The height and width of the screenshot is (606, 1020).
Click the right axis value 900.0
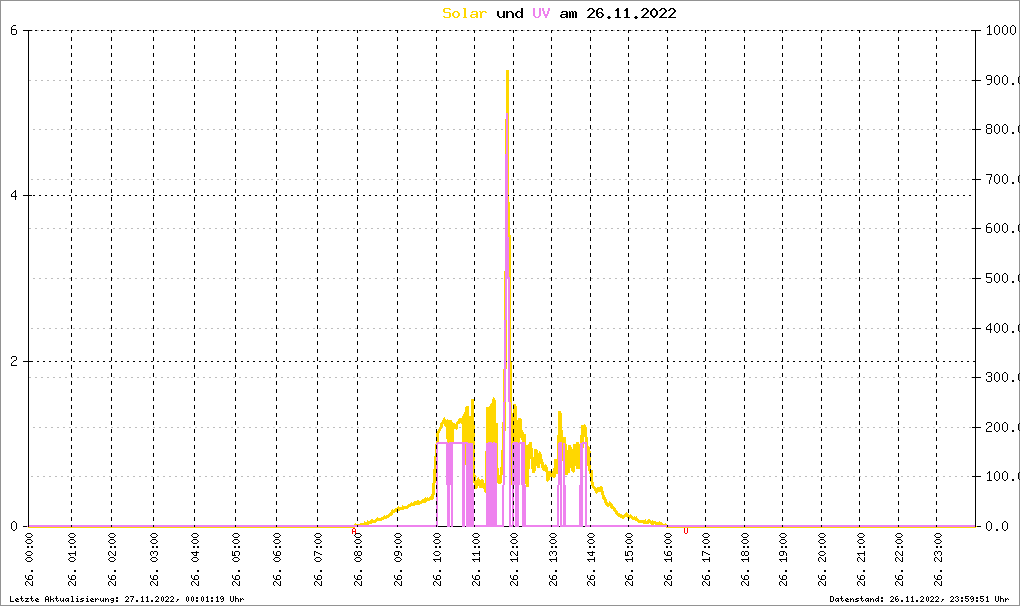point(1002,80)
